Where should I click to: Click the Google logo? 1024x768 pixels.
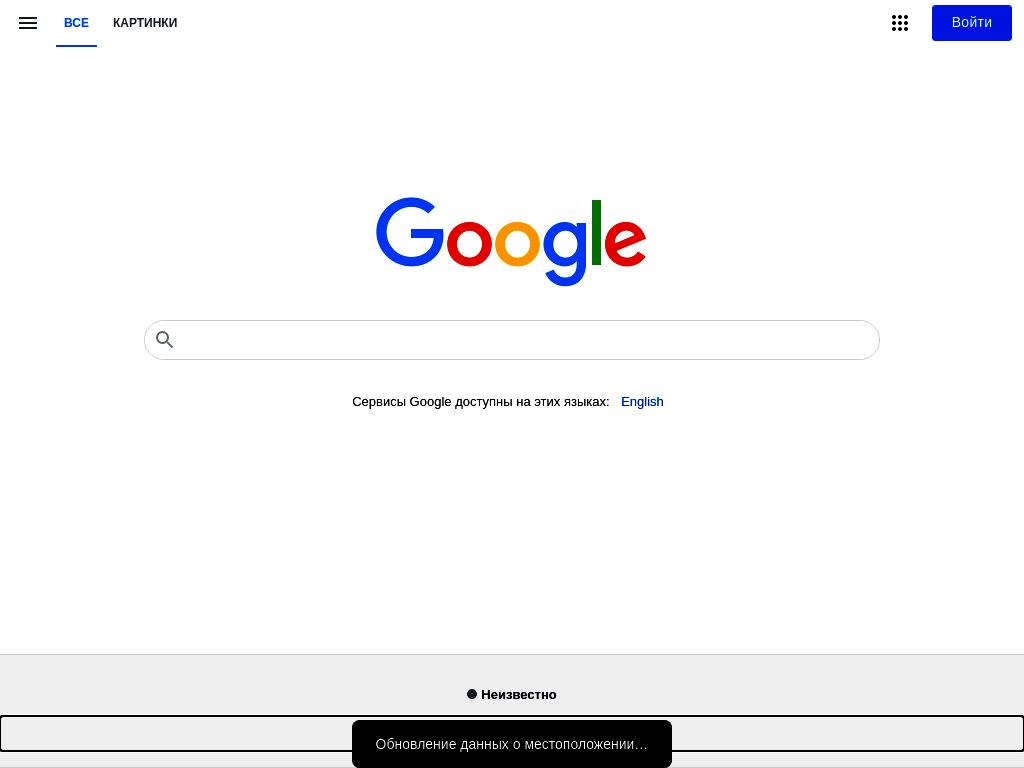[x=511, y=241]
